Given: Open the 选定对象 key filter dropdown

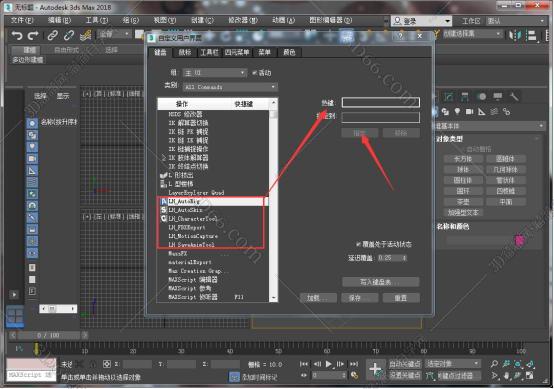Looking at the screenshot, I should (452, 364).
